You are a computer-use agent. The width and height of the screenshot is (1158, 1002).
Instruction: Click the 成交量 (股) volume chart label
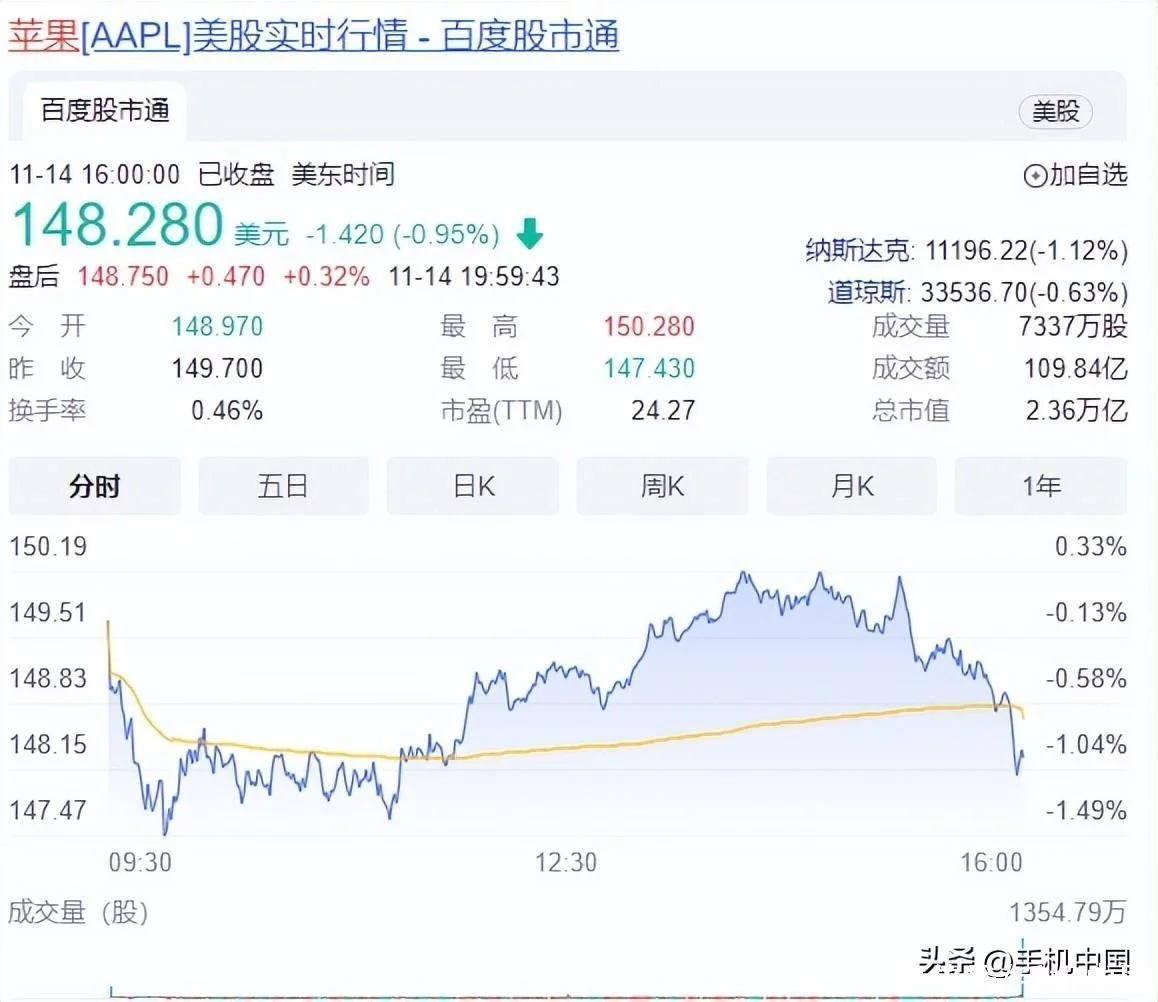78,913
